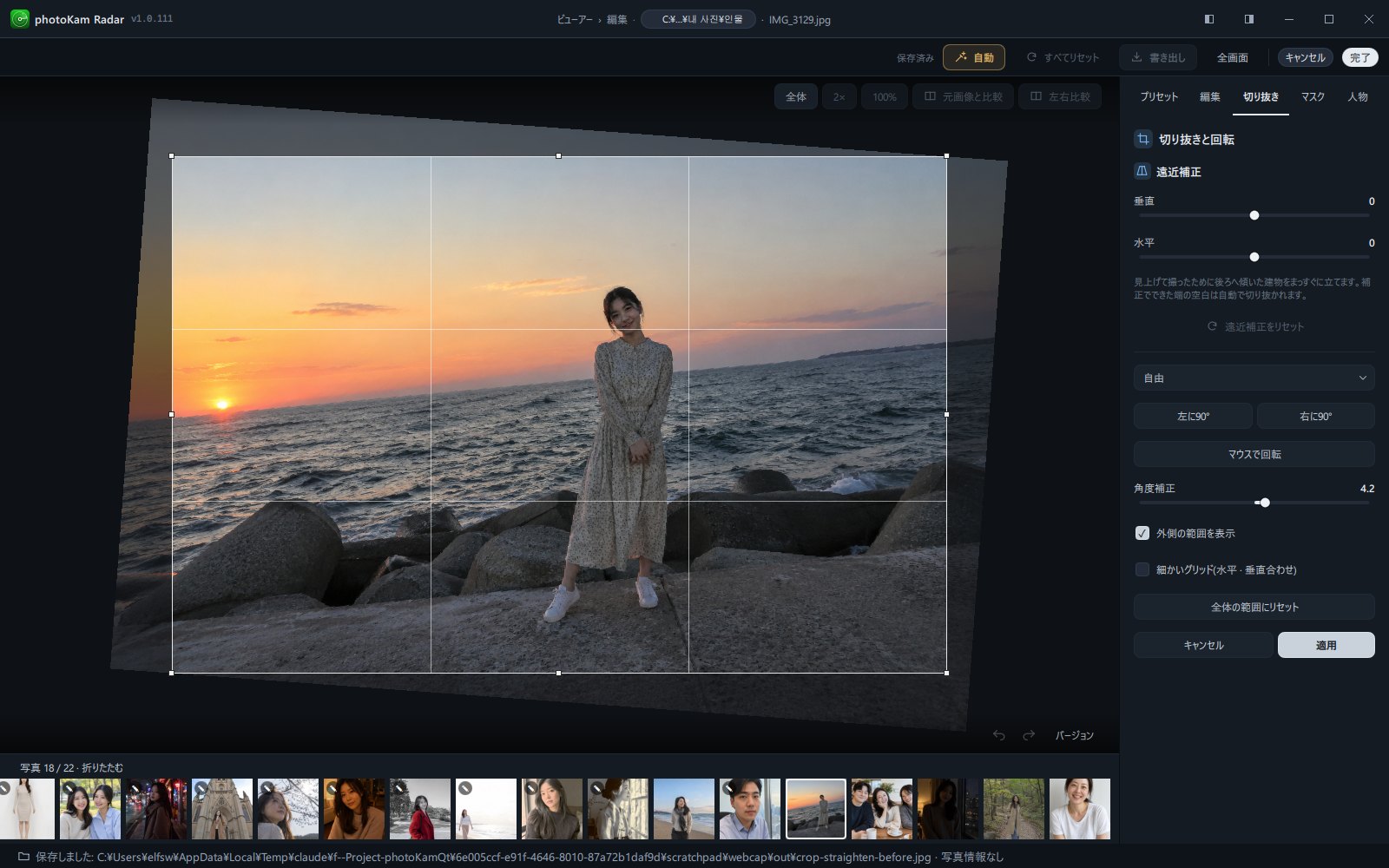The height and width of the screenshot is (868, 1389).
Task: Click the 右に90° rotate button
Action: pos(1315,416)
